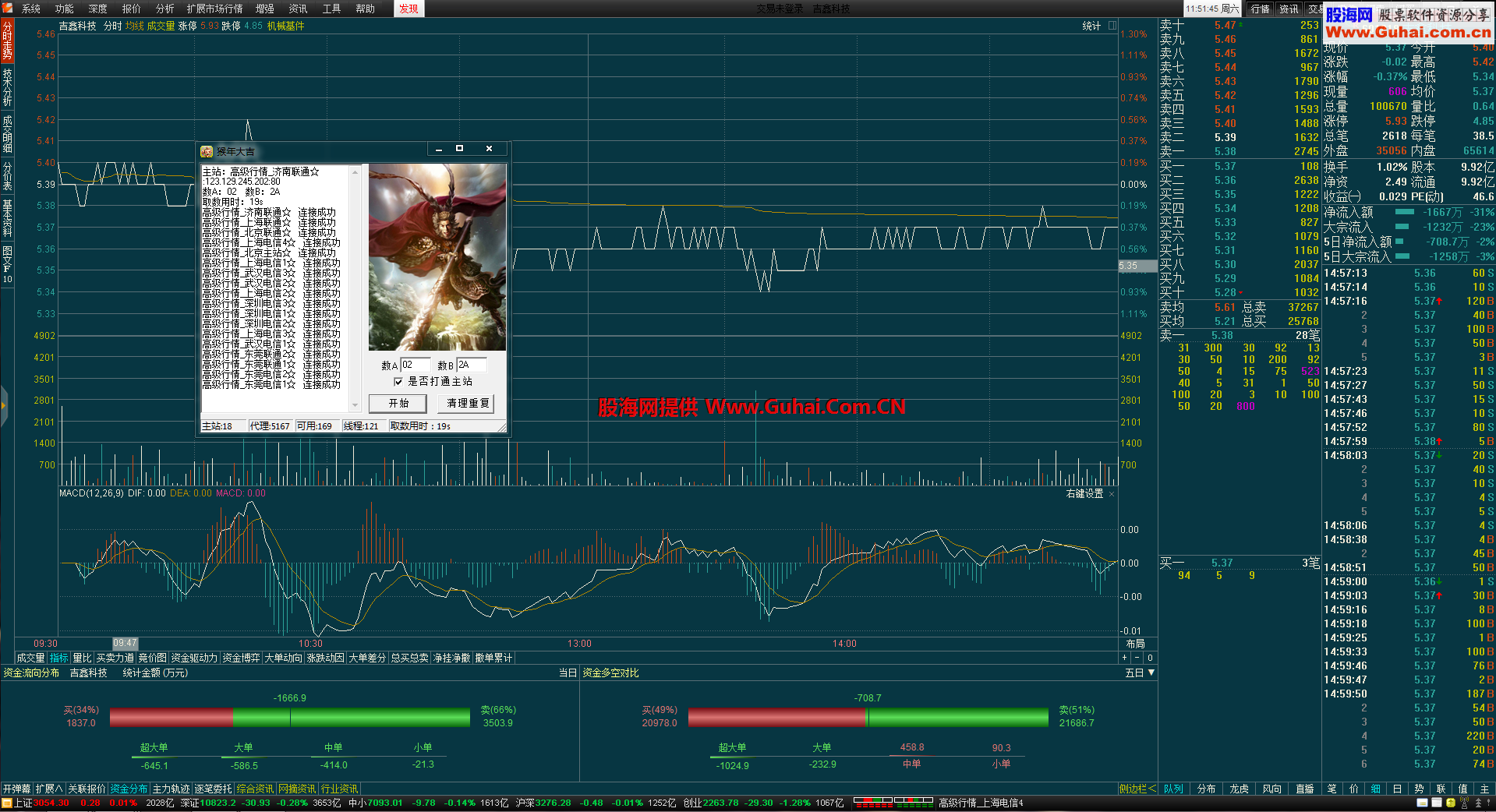The width and height of the screenshot is (1496, 812).
Task: Select the 指标 indicator tab
Action: point(59,658)
